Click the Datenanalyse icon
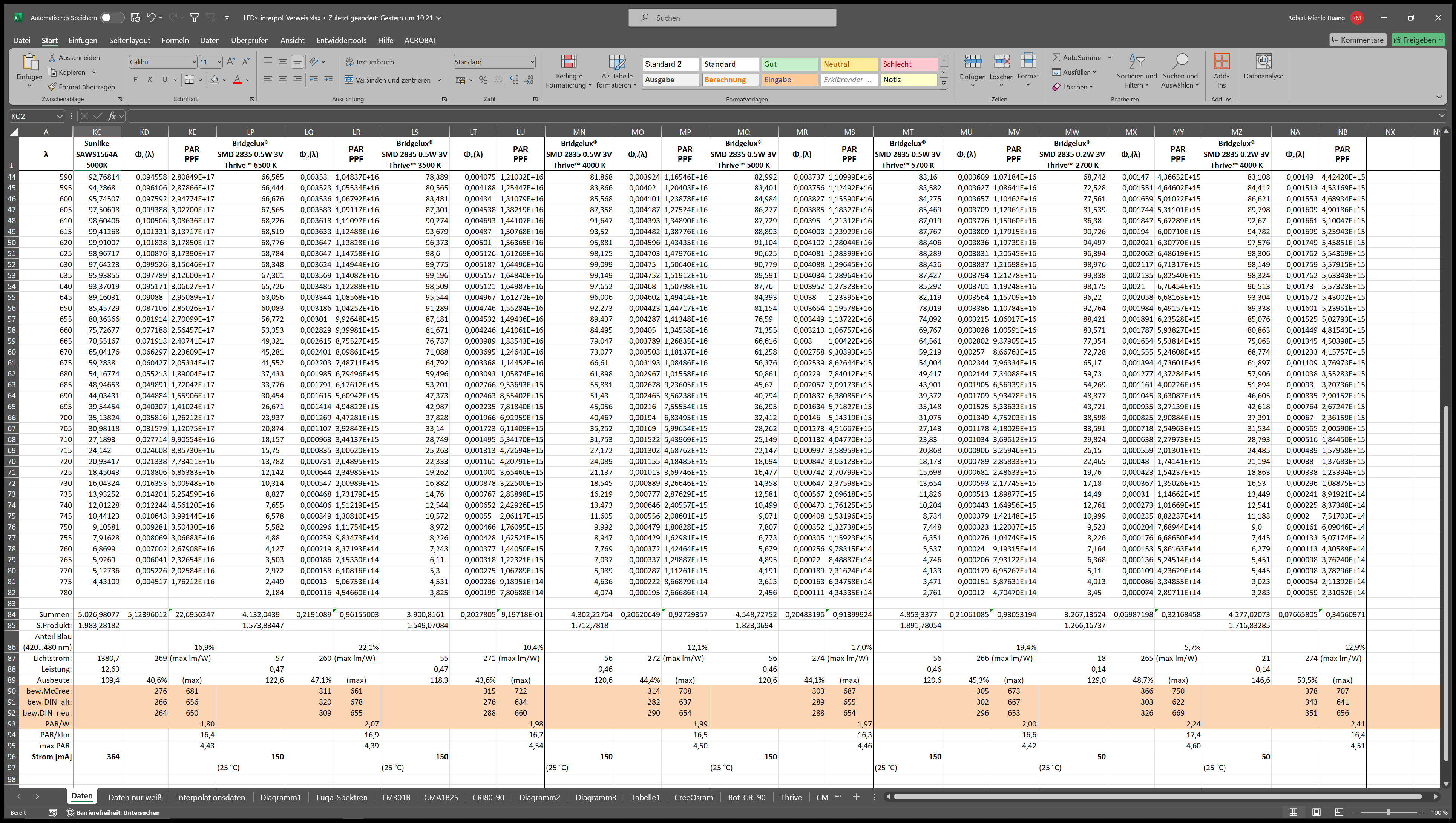This screenshot has height=823, width=1456. (1263, 61)
